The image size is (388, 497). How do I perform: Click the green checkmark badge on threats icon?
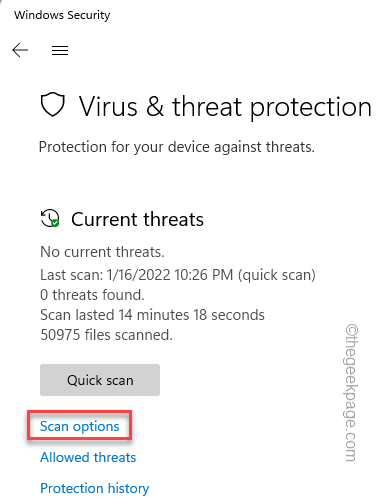click(55, 223)
